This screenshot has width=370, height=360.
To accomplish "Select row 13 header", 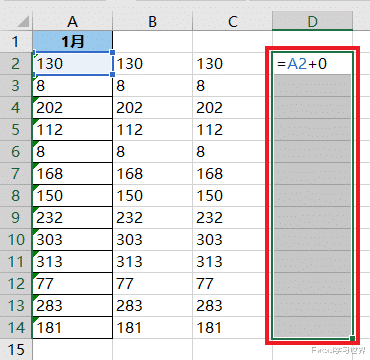I will pos(16,305).
